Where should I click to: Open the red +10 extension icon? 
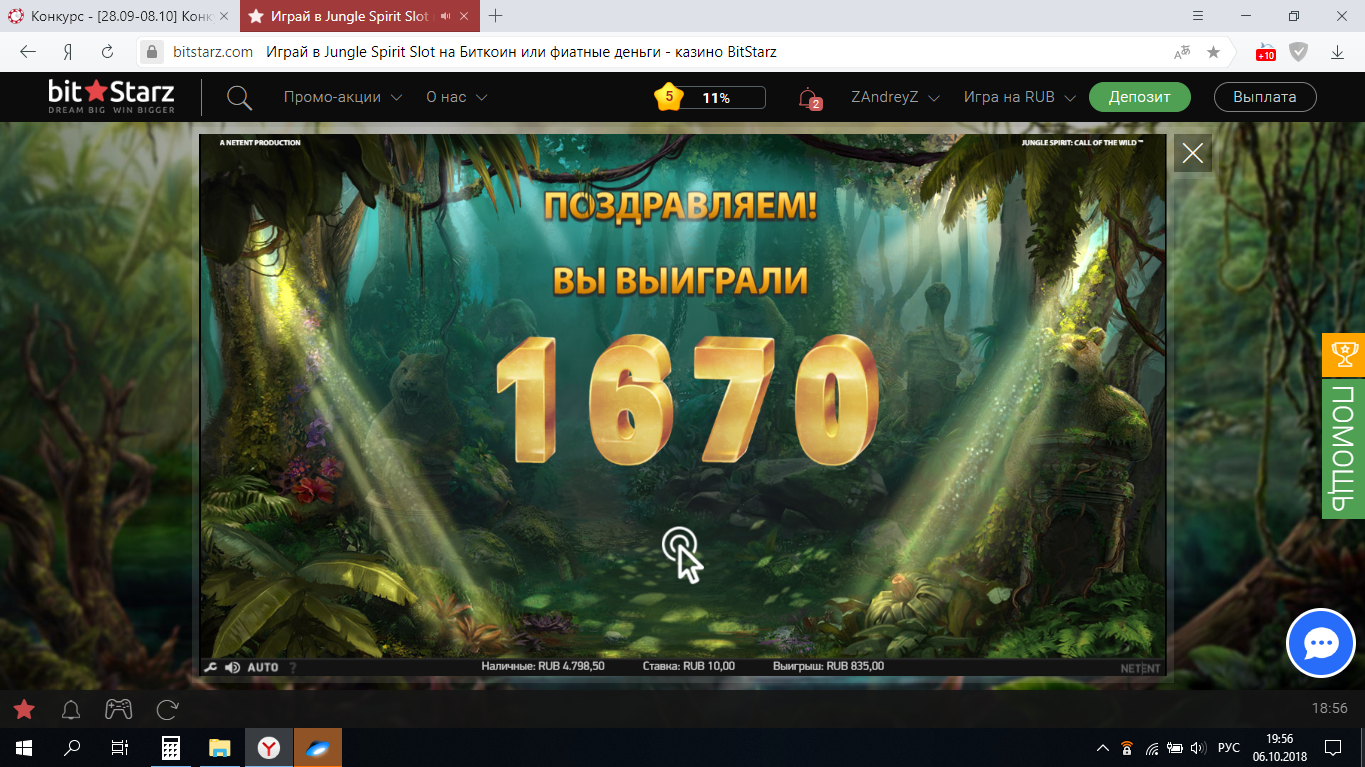(x=1266, y=52)
